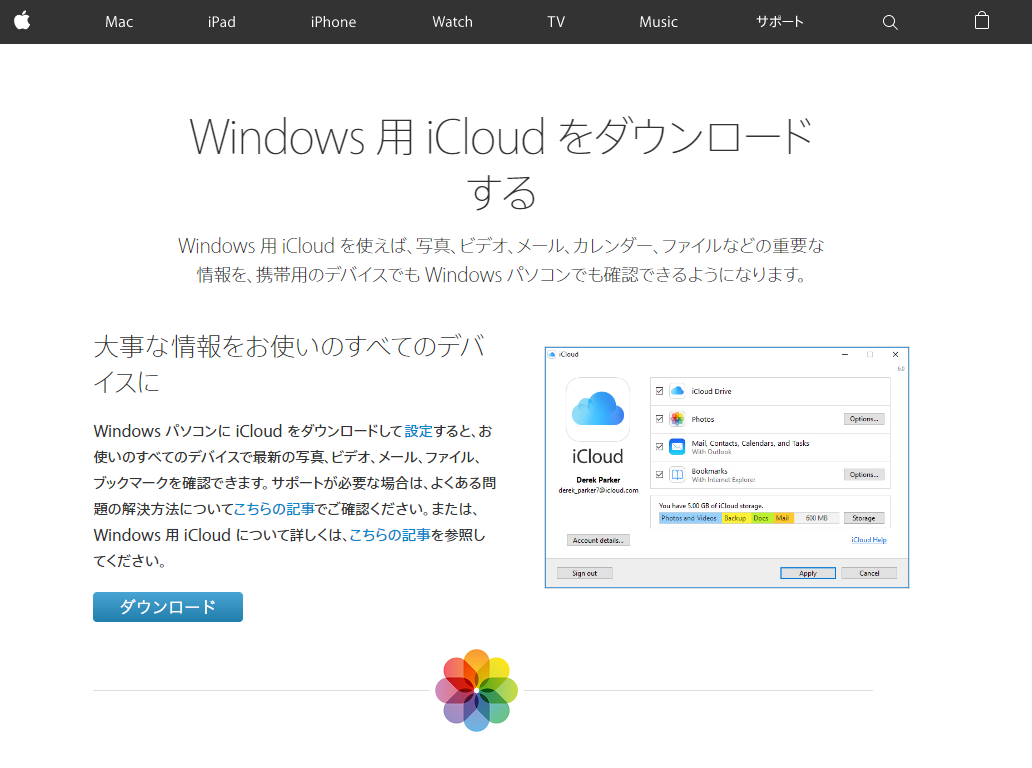
Task: Click the 大事な情報をお使いの heading
Action: [289, 365]
